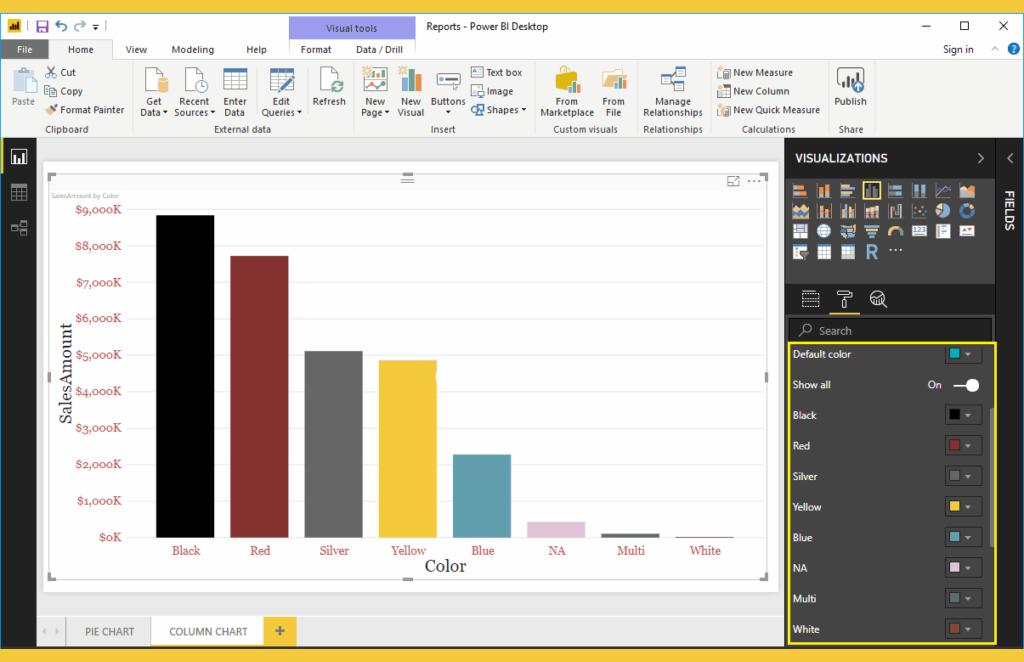Viewport: 1024px width, 662px height.
Task: Click the Black bar in the chart
Action: tap(185, 377)
